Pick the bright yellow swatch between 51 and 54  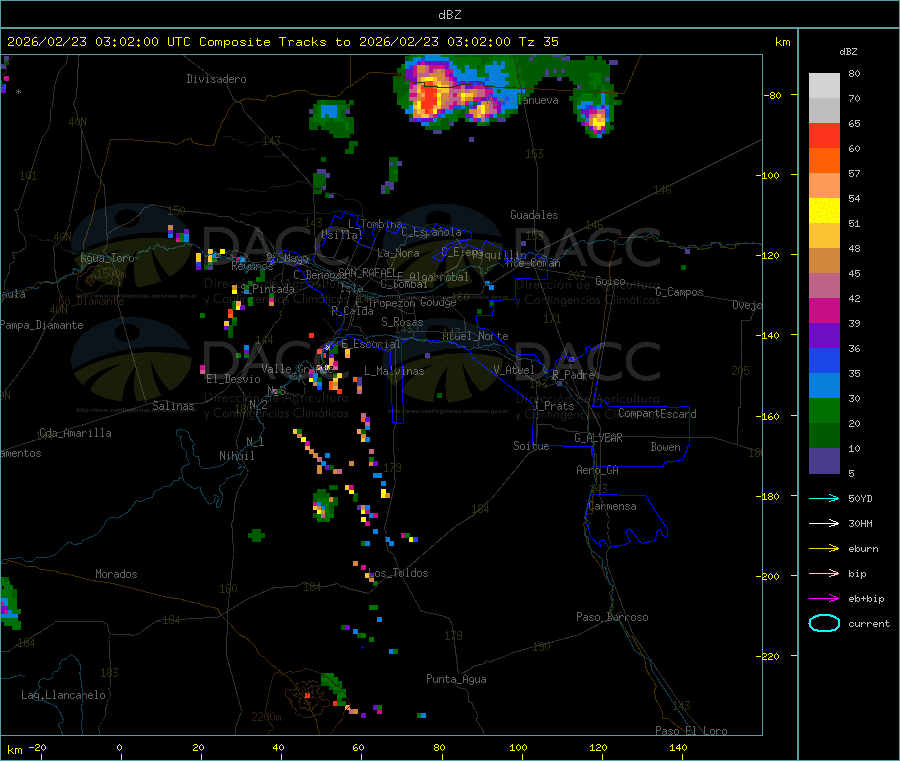[x=824, y=211]
